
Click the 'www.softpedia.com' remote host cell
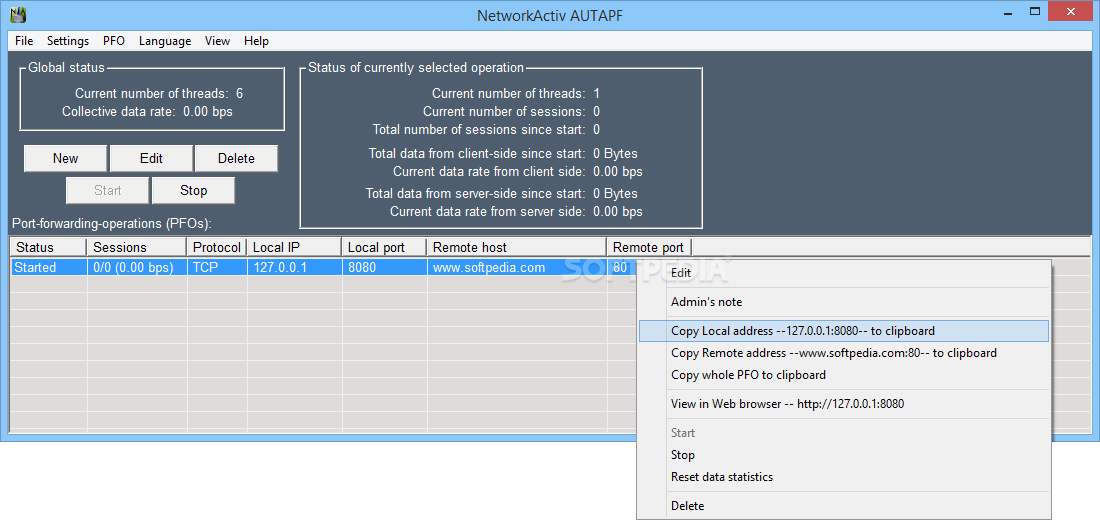(517, 267)
